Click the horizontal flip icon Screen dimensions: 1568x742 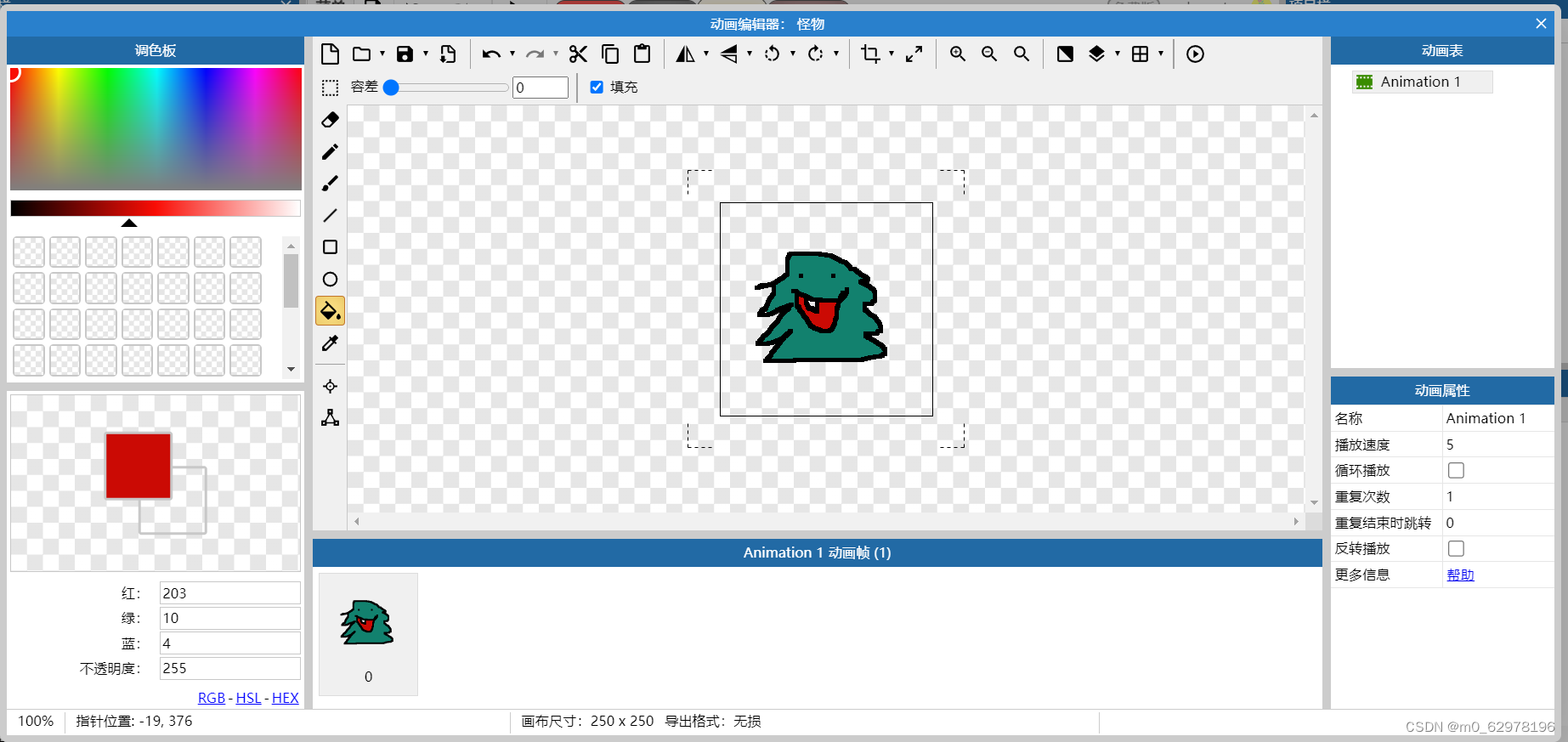coord(685,54)
